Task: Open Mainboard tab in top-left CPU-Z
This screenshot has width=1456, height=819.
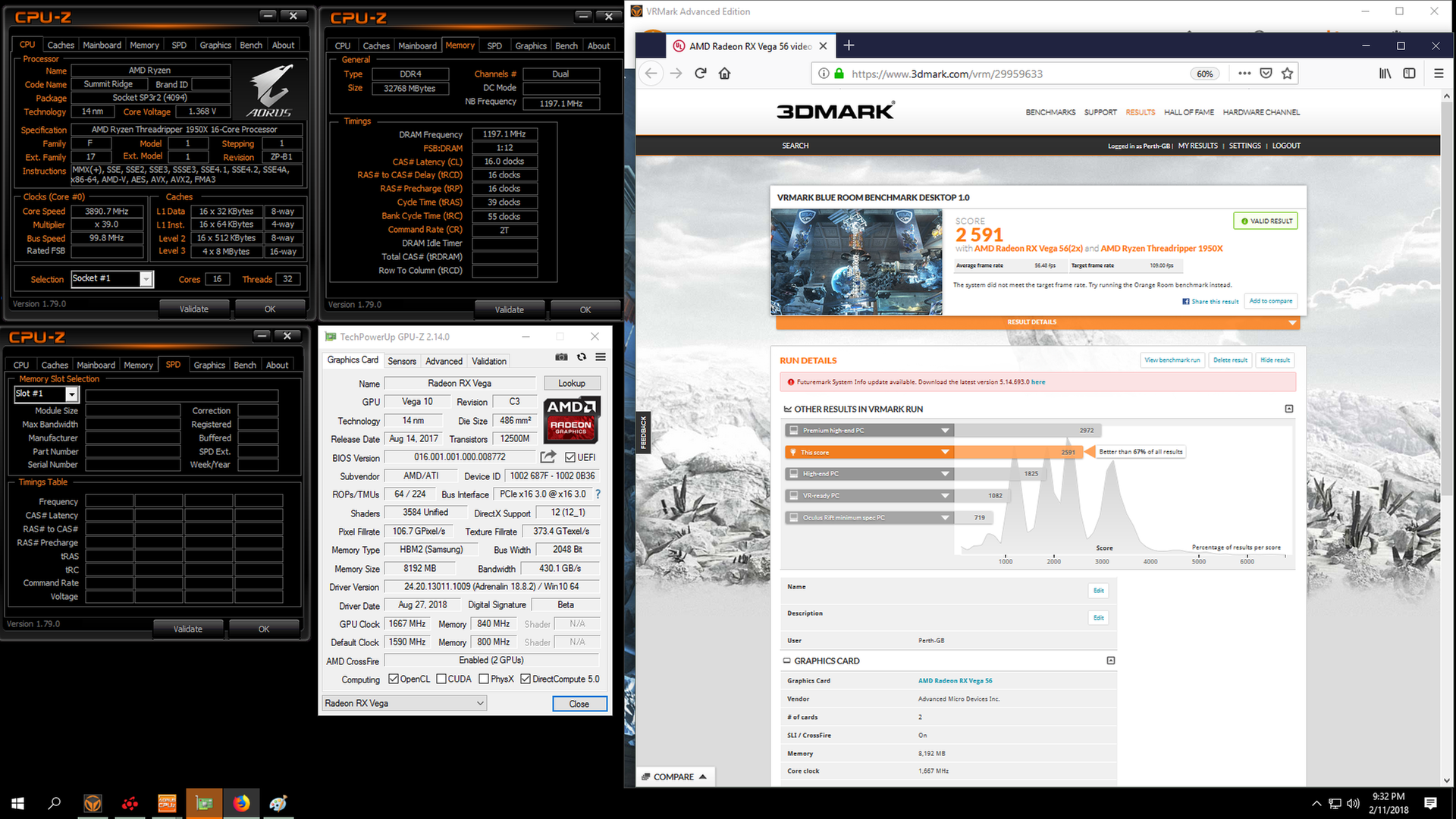Action: click(x=102, y=45)
